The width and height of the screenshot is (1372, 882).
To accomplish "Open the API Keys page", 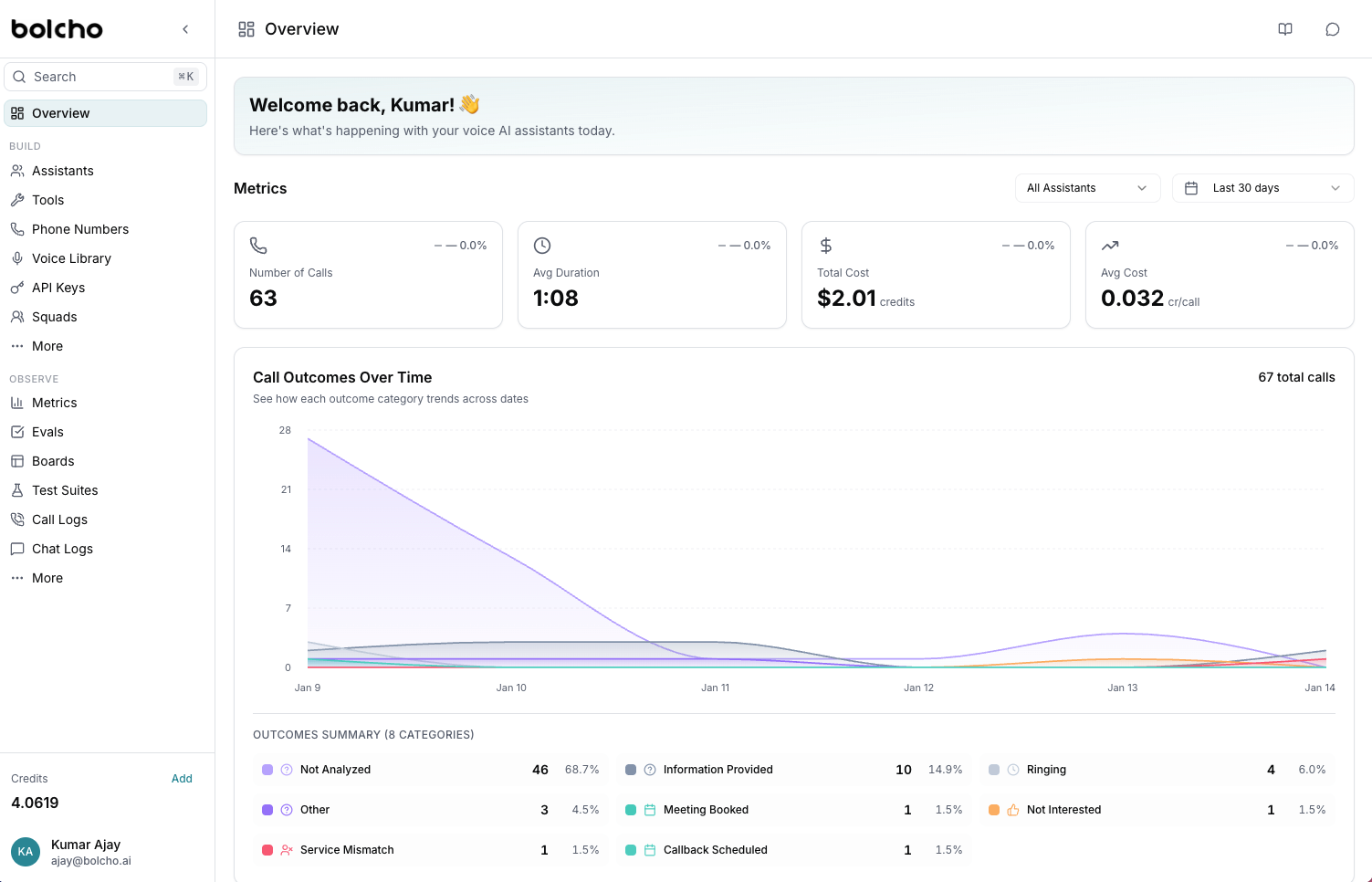I will pyautogui.click(x=105, y=288).
